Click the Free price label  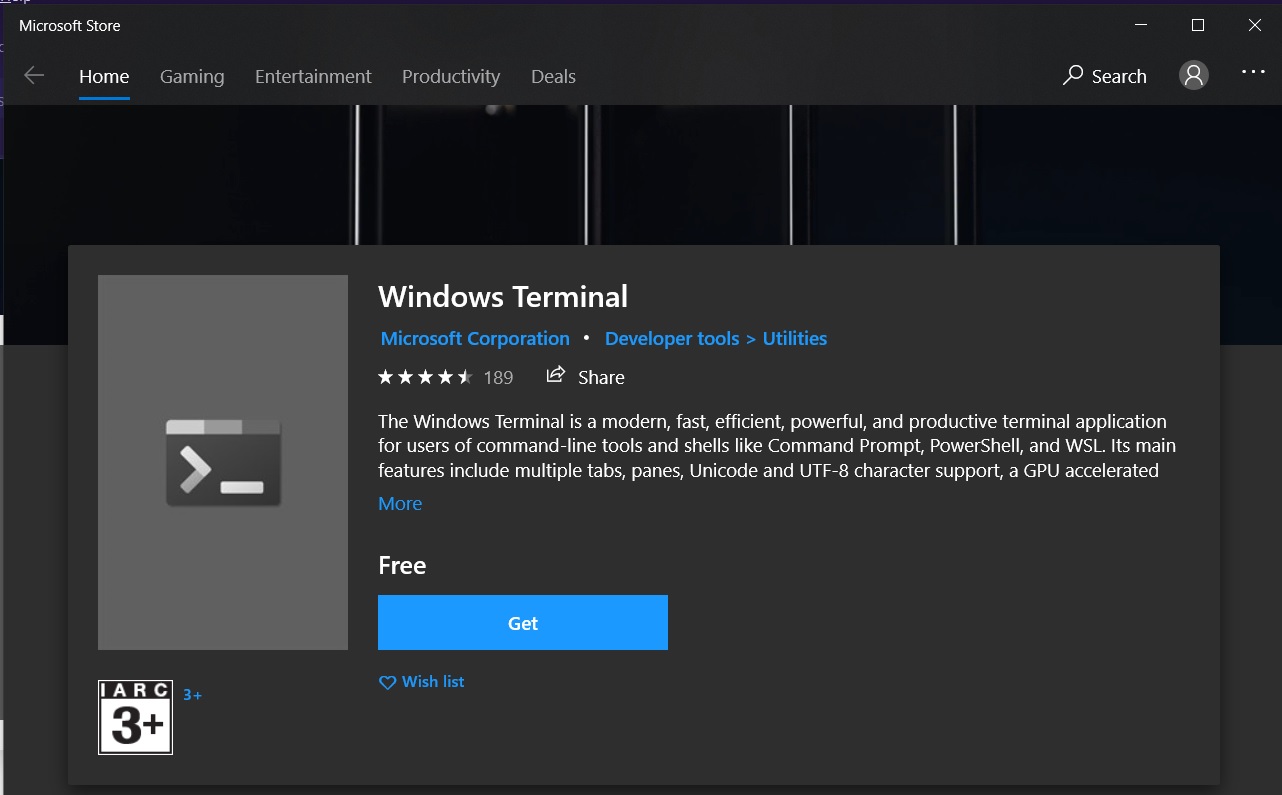pos(402,565)
